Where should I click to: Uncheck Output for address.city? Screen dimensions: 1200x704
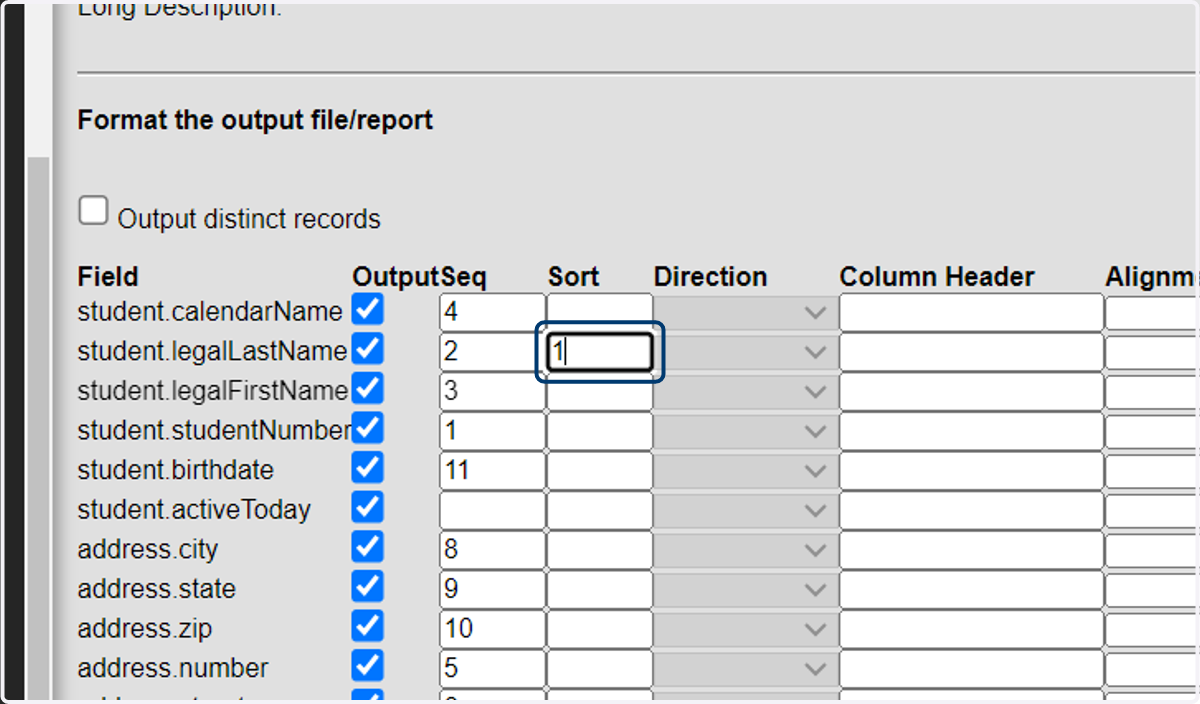coord(368,547)
